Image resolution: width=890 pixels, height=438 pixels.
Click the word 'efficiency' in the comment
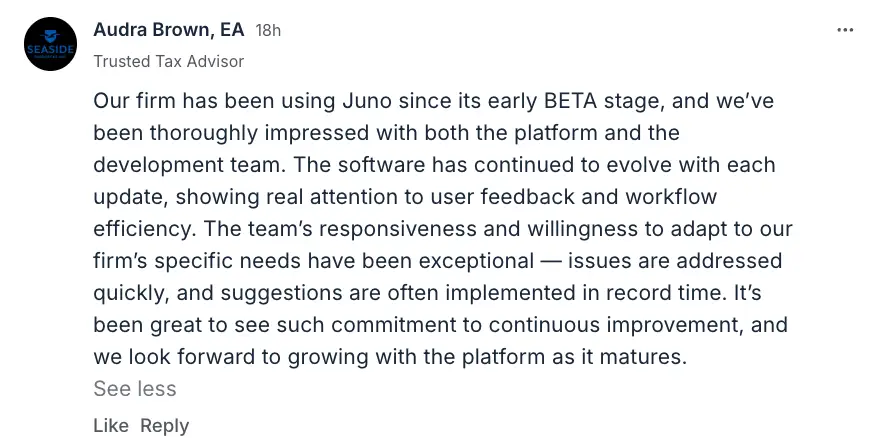point(139,229)
